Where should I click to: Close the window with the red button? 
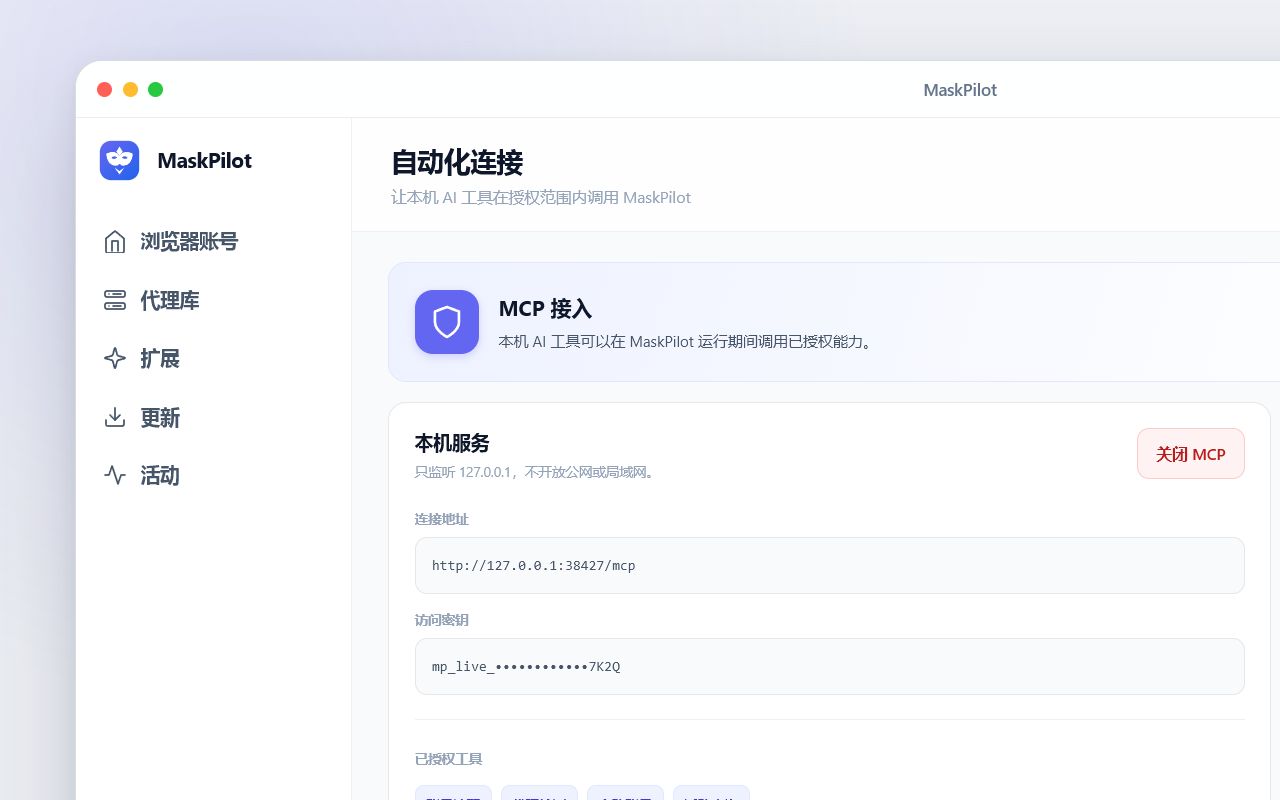(104, 89)
